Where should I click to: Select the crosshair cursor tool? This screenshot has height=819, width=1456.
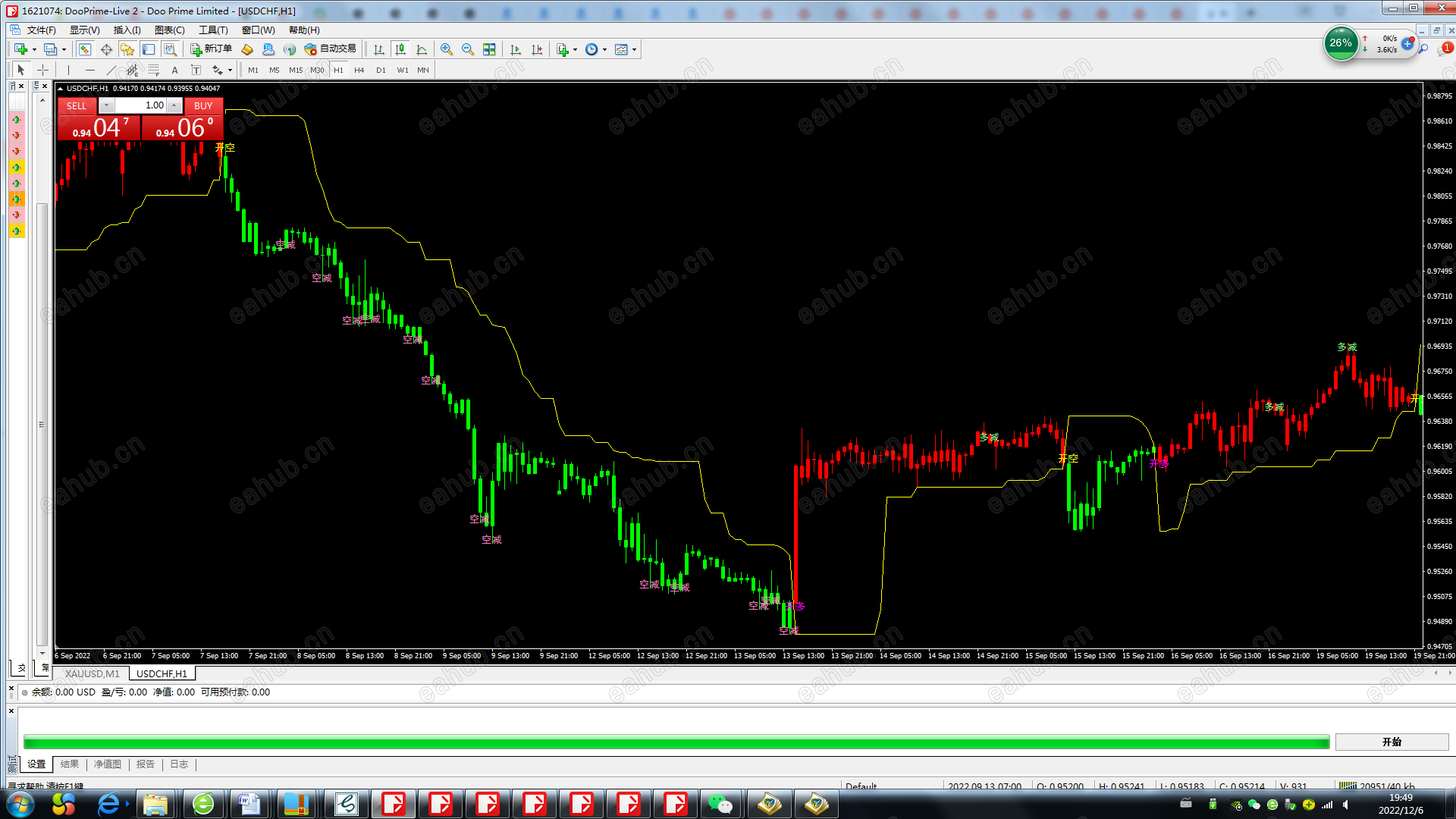(x=43, y=70)
